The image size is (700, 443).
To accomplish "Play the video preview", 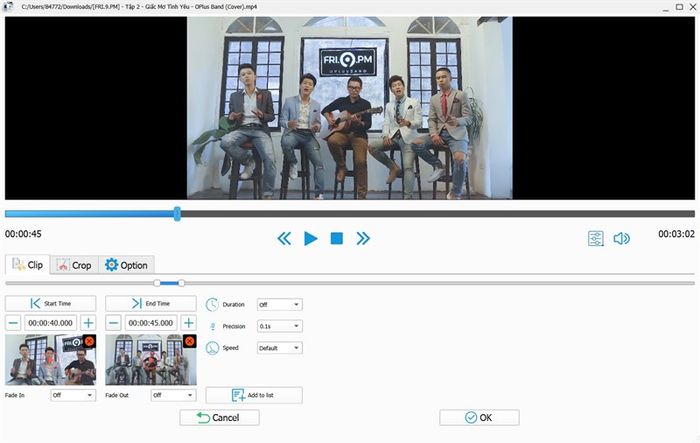I will (311, 238).
